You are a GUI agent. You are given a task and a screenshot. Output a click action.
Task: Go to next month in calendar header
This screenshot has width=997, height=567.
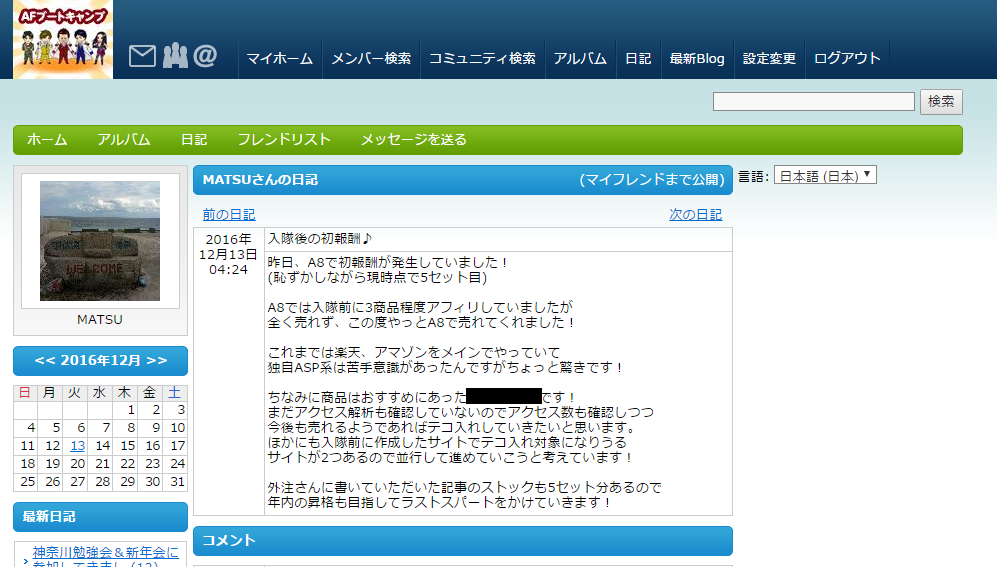pos(156,360)
